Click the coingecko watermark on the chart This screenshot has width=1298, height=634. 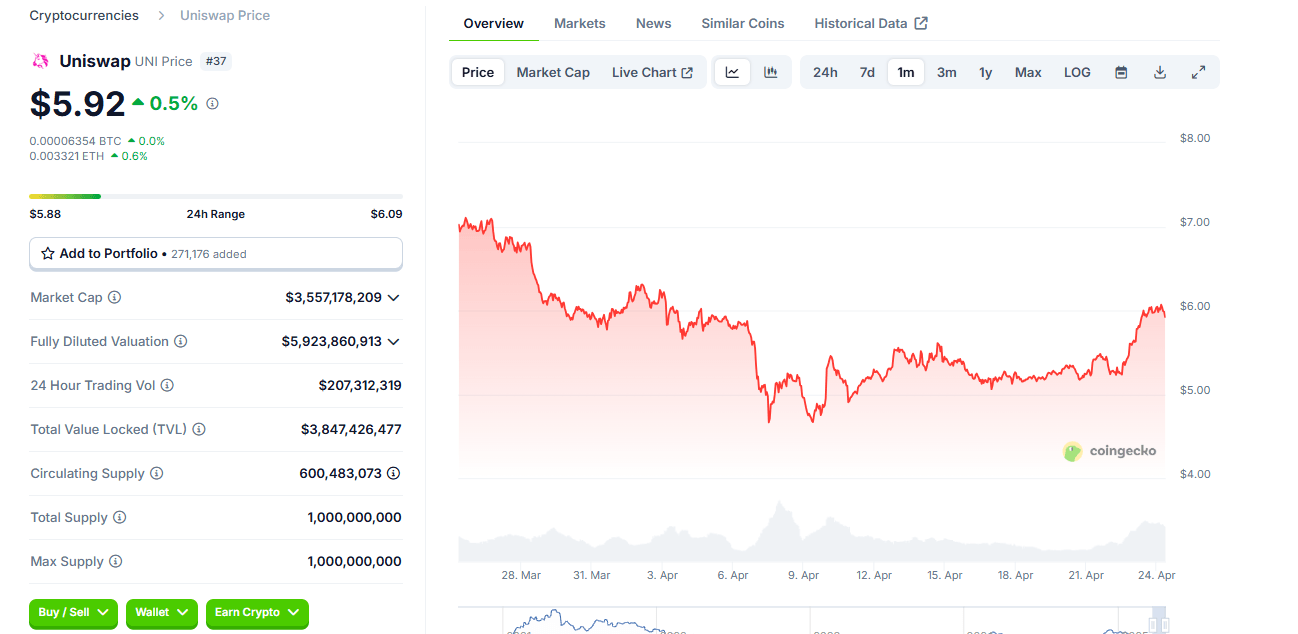[1110, 451]
